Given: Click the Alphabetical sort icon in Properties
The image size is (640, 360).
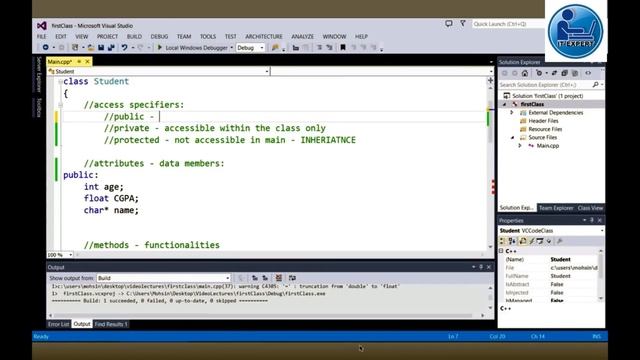Looking at the screenshot, I should (x=512, y=241).
